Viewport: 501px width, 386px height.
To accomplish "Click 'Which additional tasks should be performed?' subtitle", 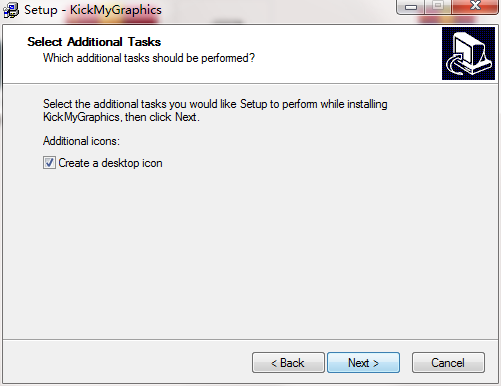I will pos(149,58).
